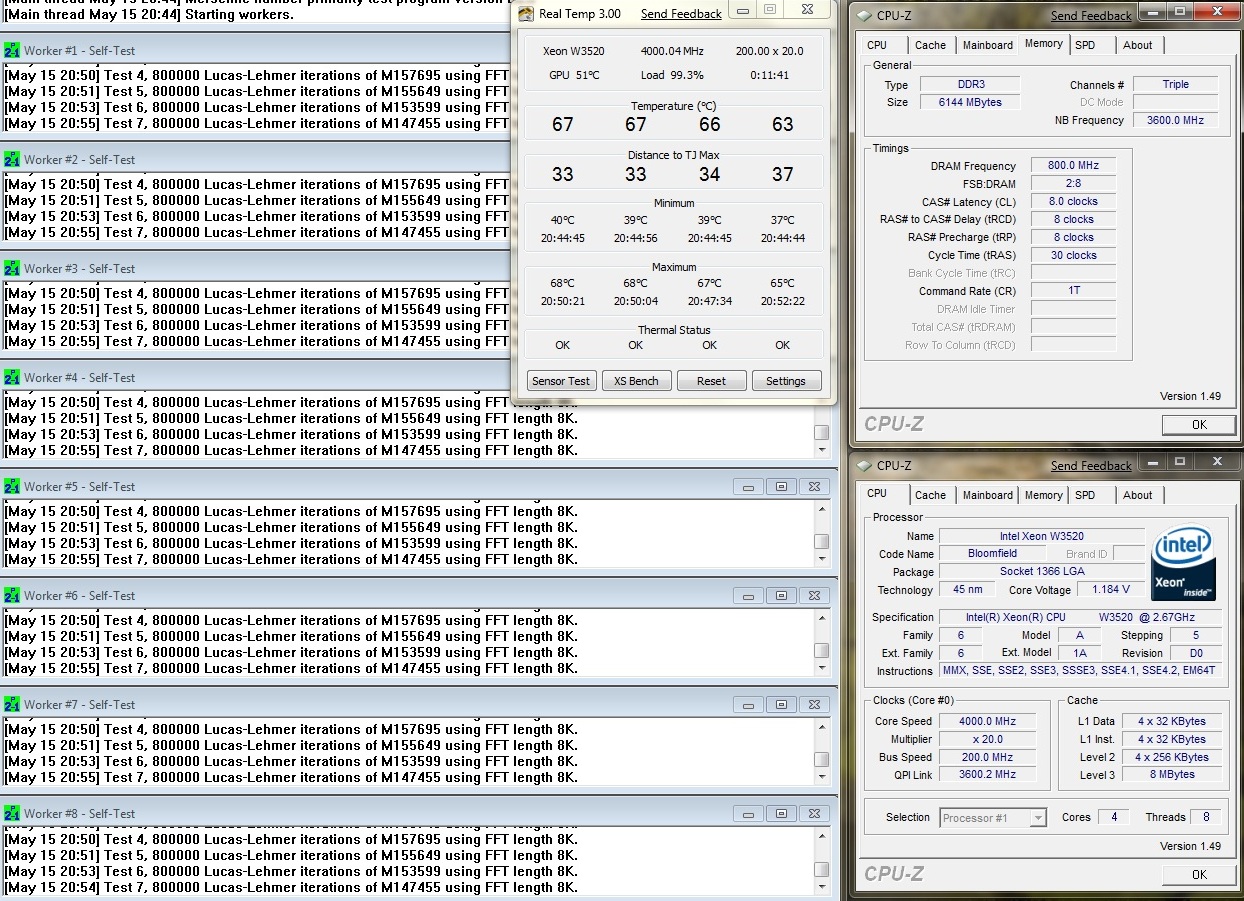
Task: Click the Real Temp title bar icon
Action: pos(526,13)
